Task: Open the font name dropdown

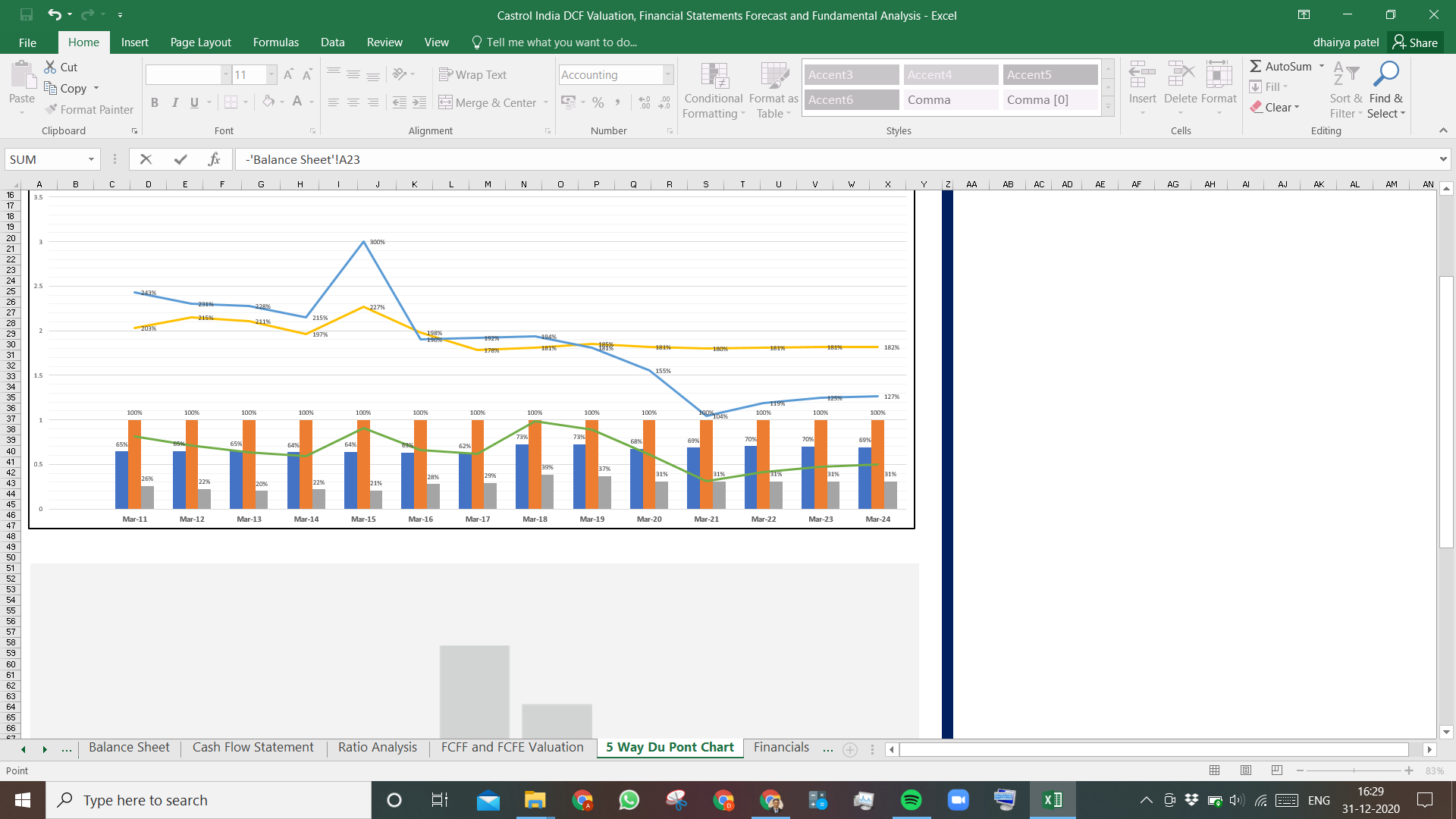Action: 225,74
